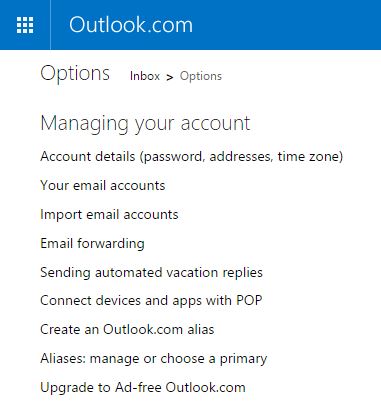Open Your email accounts settings
381x415 pixels.
pyautogui.click(x=103, y=185)
